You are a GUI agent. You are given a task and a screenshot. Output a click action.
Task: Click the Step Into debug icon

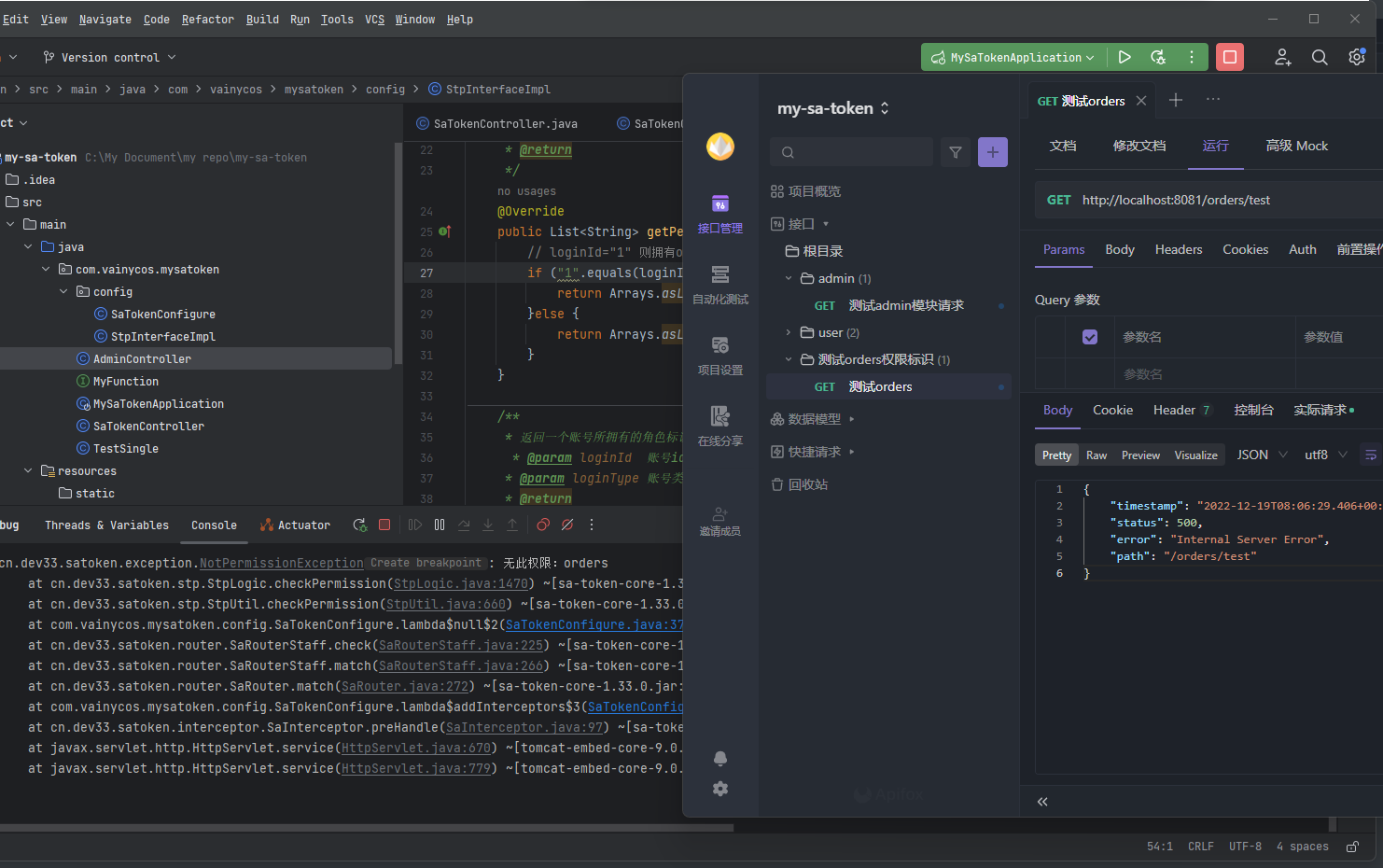tap(488, 525)
